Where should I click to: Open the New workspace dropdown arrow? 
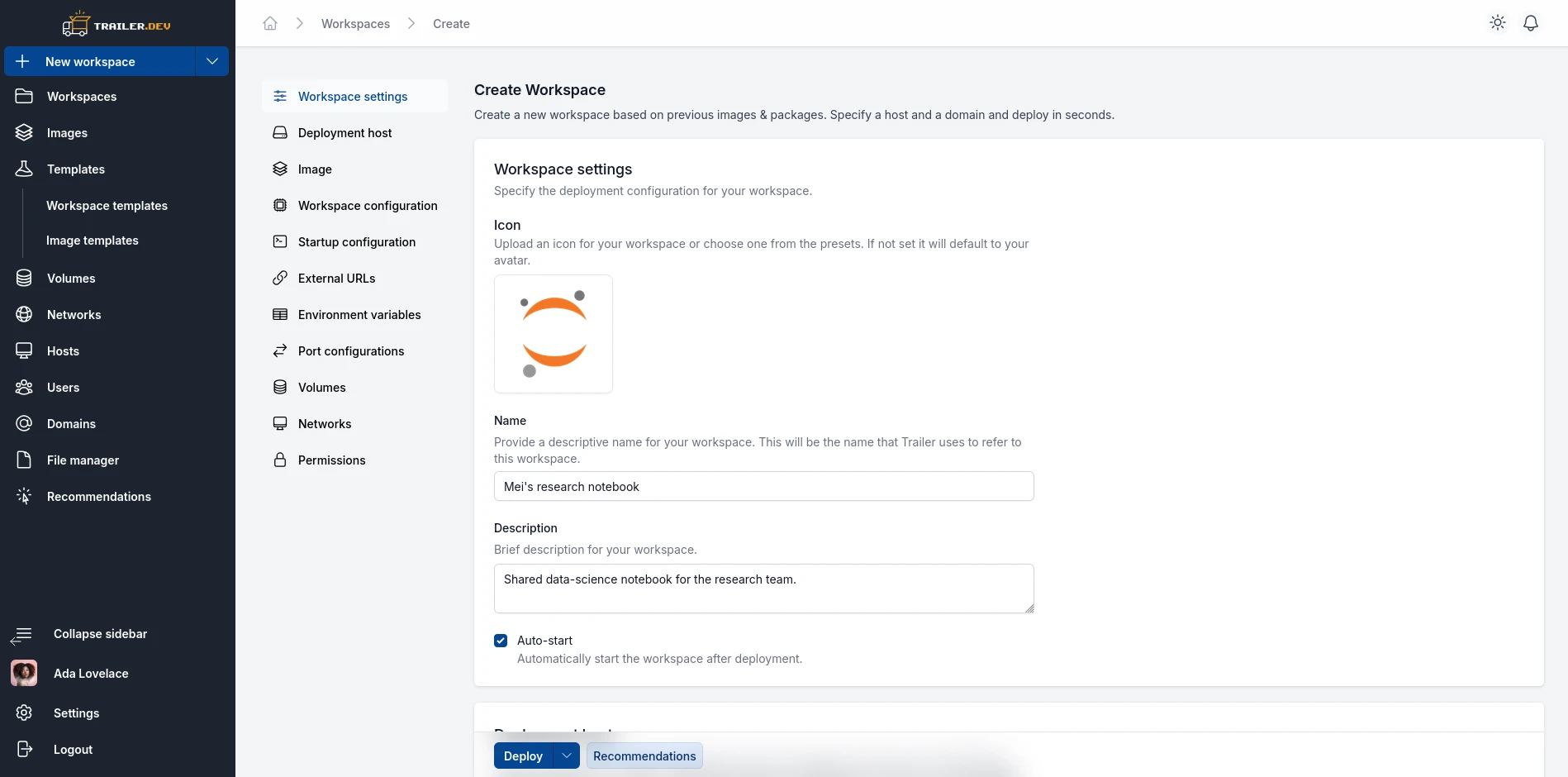tap(212, 61)
